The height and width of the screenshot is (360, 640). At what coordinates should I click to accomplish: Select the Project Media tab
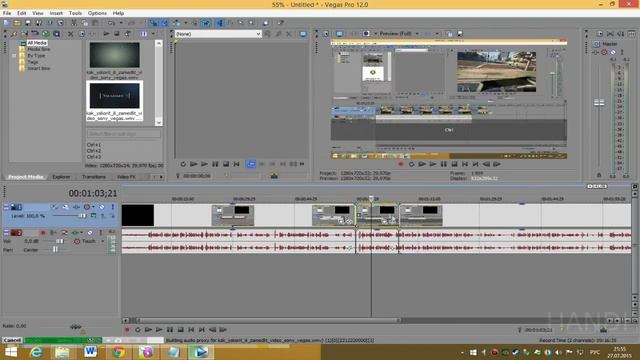point(25,177)
